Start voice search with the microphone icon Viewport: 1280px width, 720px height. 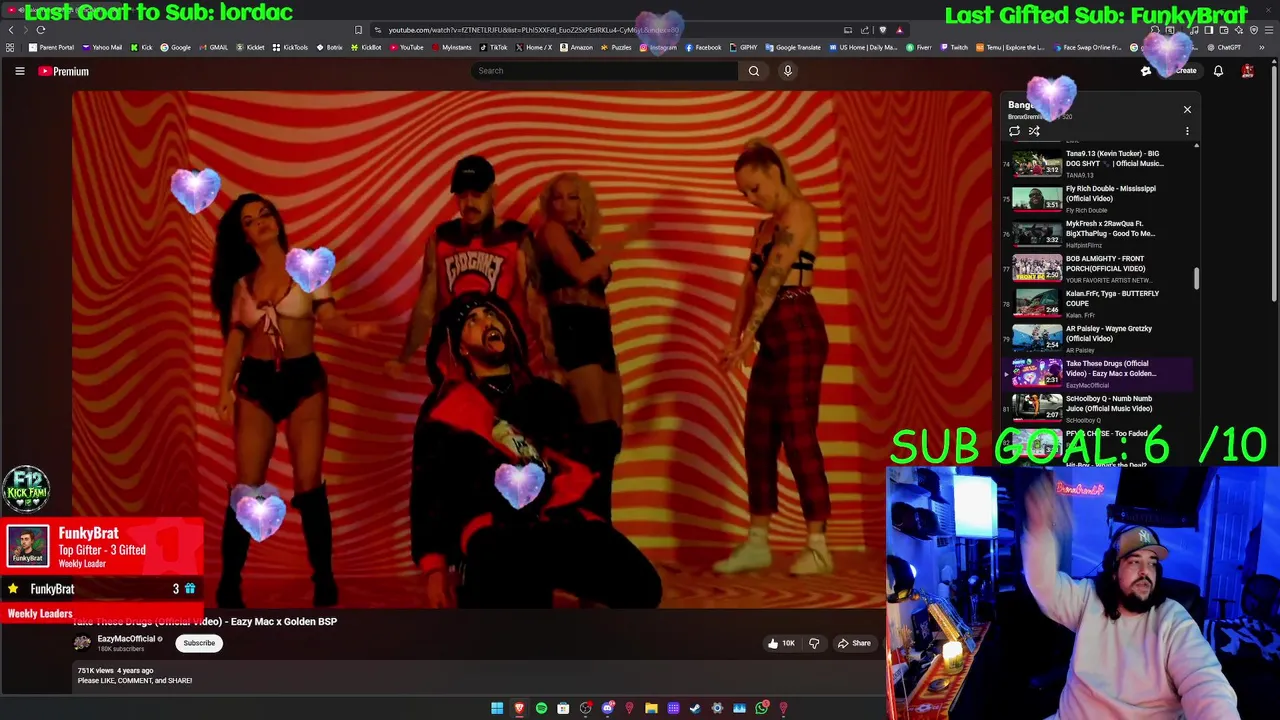788,71
